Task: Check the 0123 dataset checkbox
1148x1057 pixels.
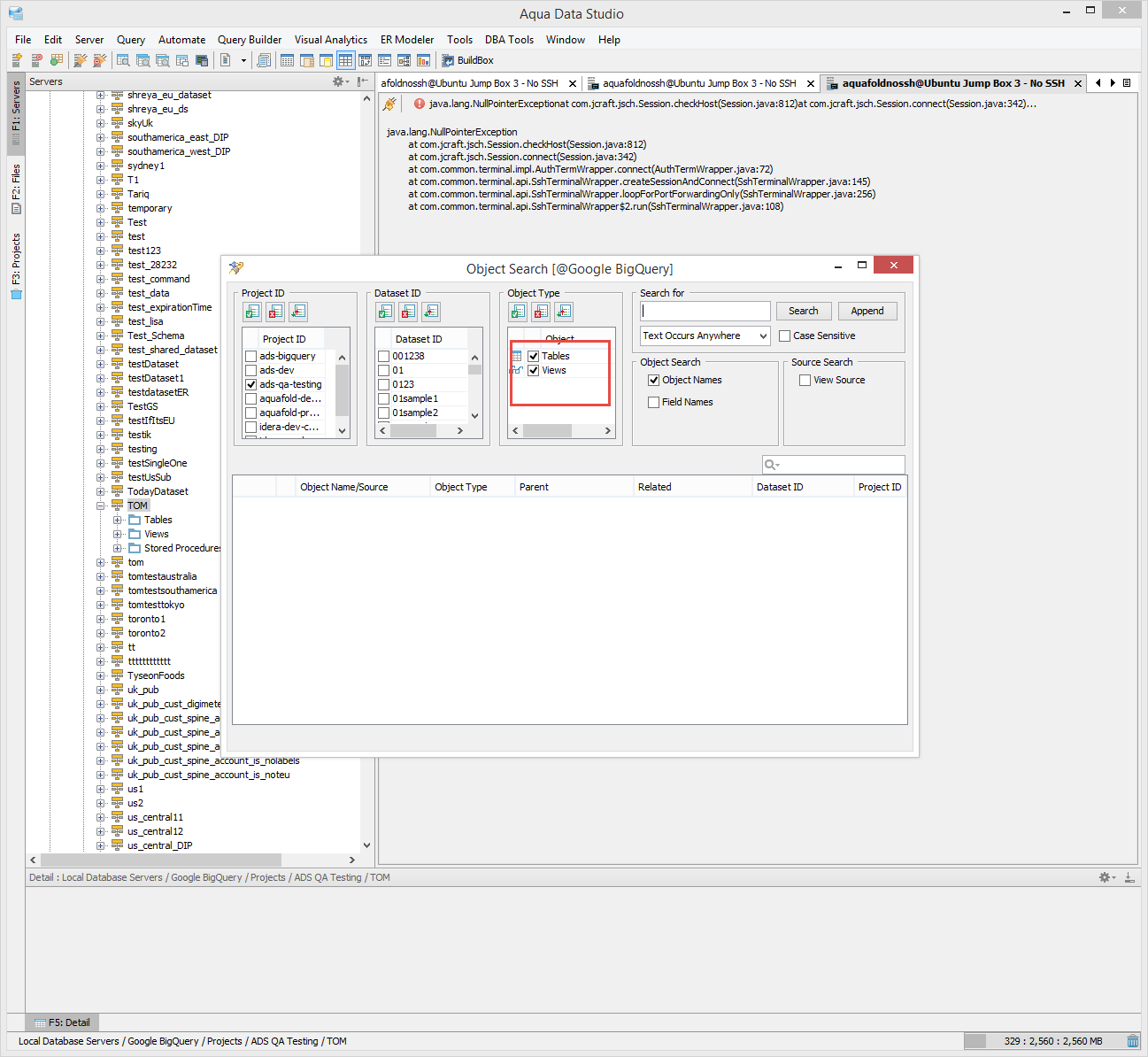Action: (x=384, y=384)
